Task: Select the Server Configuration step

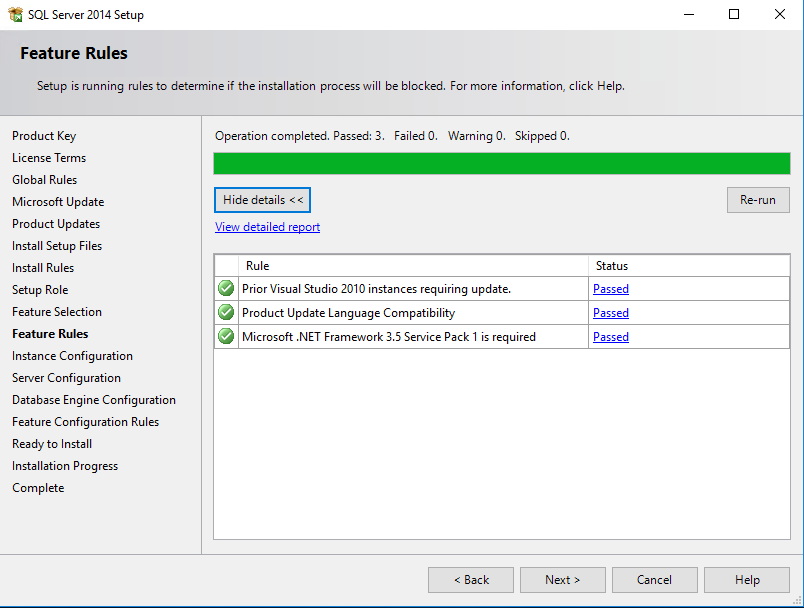Action: click(x=67, y=378)
